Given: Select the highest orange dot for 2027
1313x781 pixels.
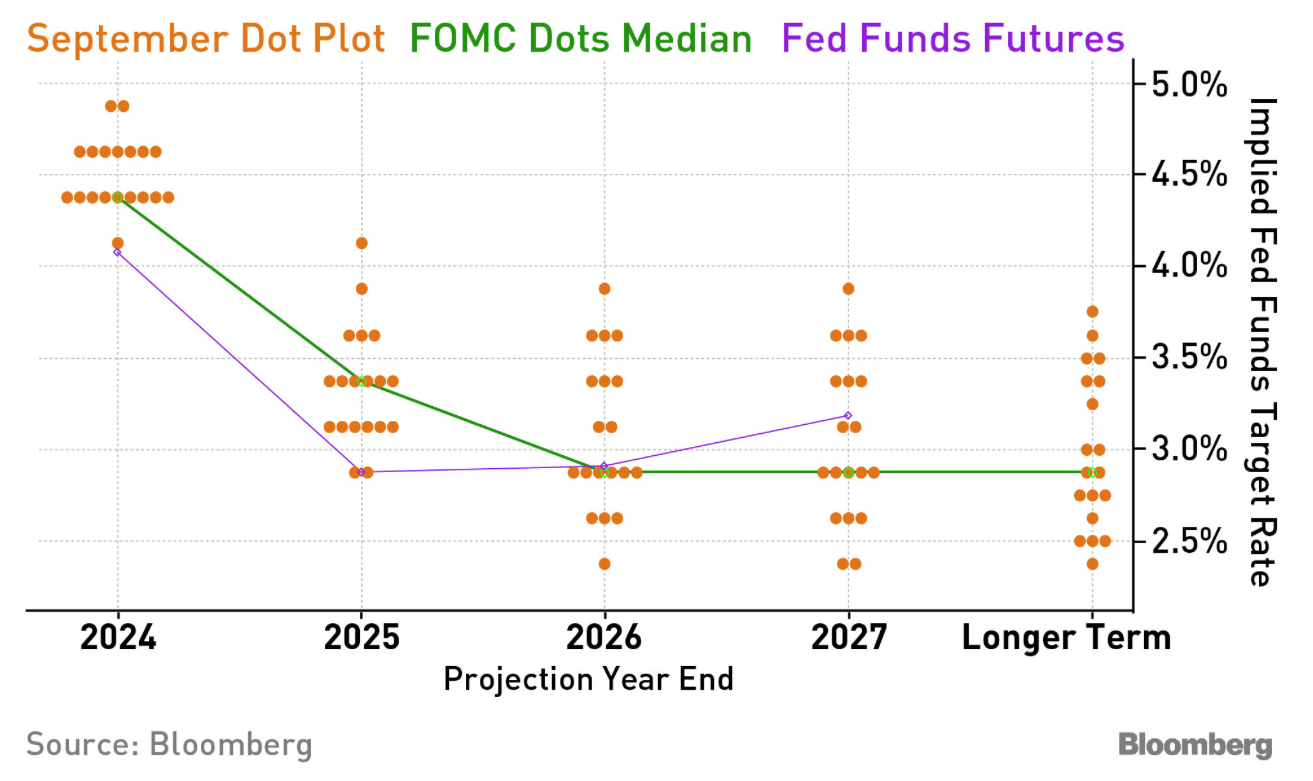Looking at the screenshot, I should click(848, 289).
